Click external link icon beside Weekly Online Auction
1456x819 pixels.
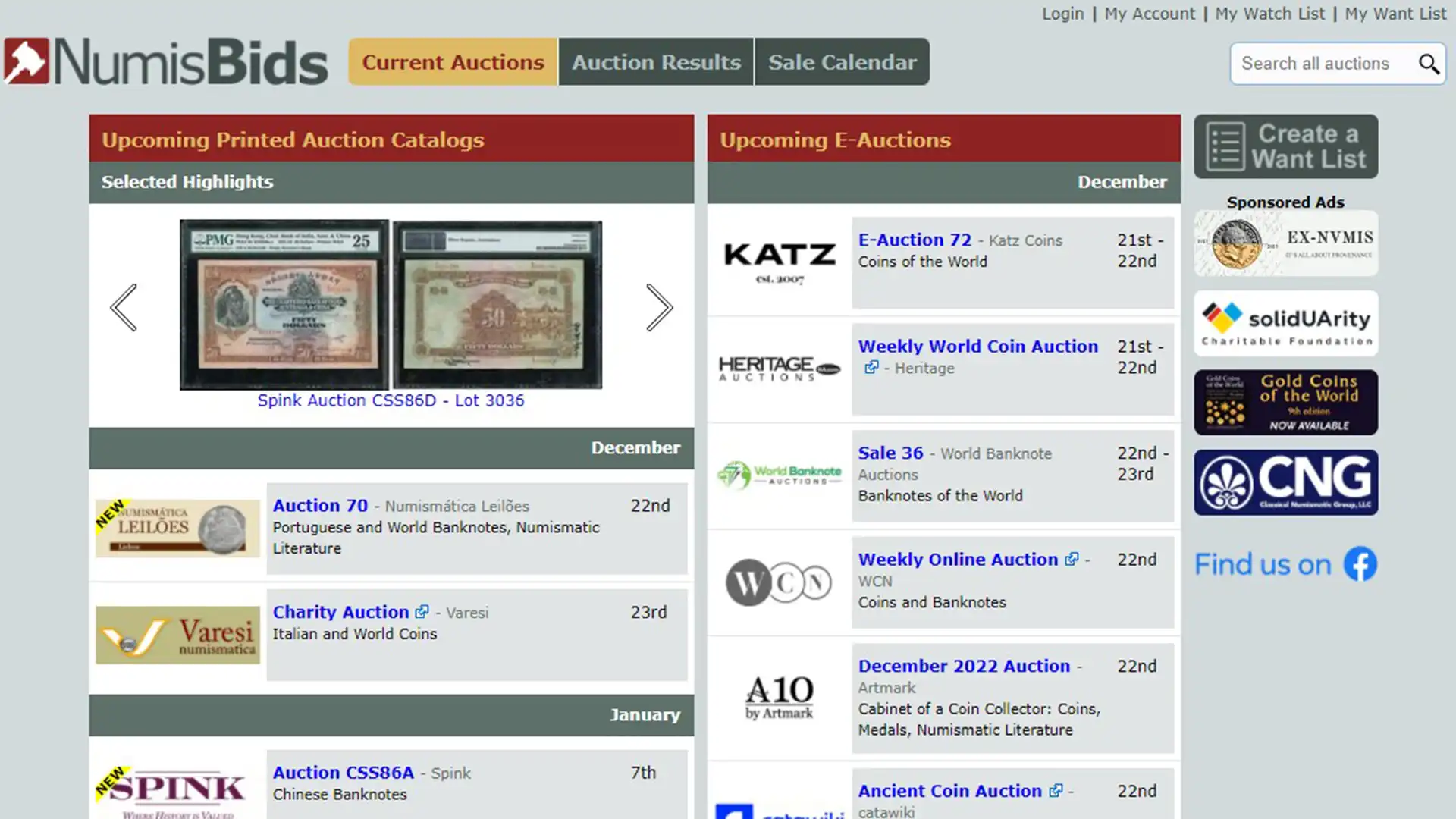coord(1072,560)
